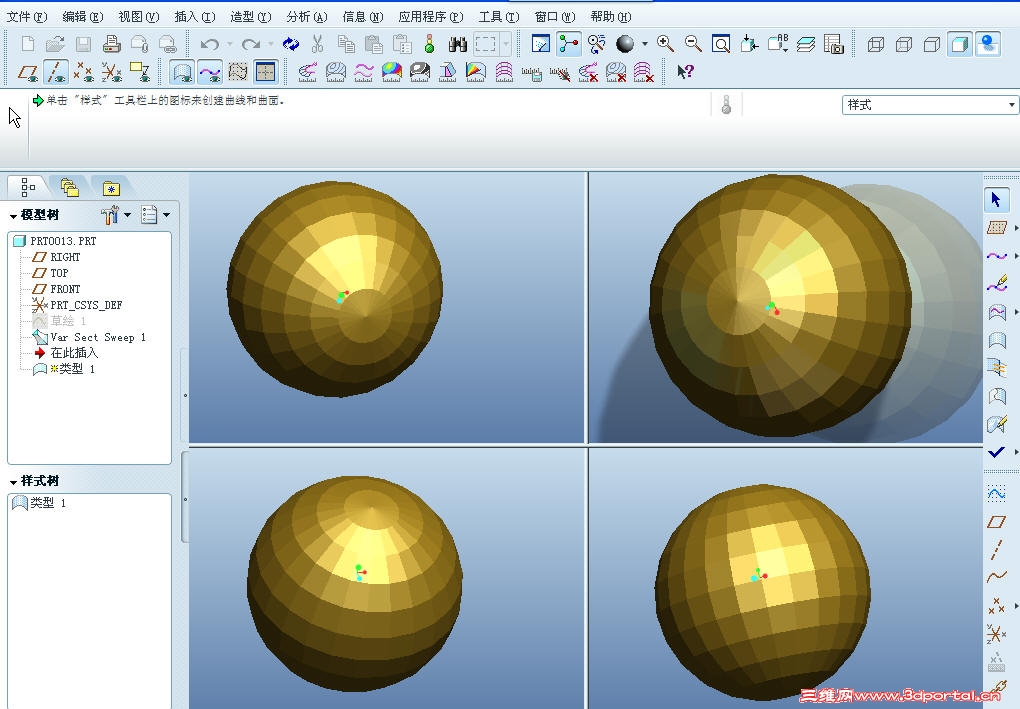
Task: Toggle coordinate systems display
Action: click(x=112, y=72)
